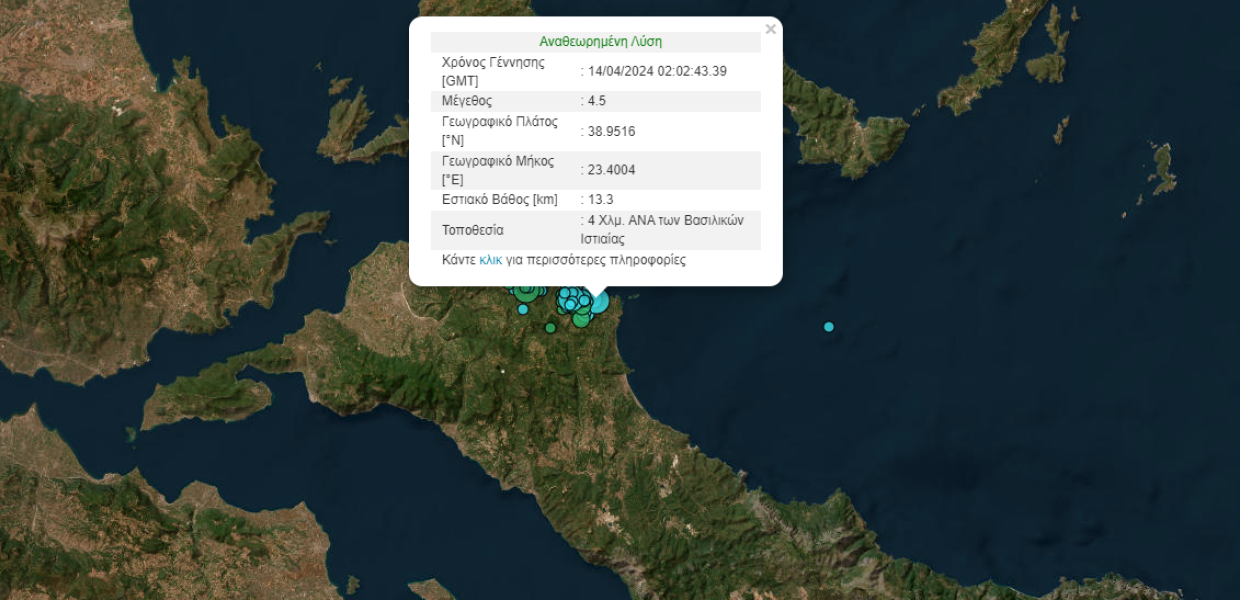Image resolution: width=1240 pixels, height=600 pixels.
Task: Click the 'Γεωγραφικό Μήκος [°E]' label
Action: (x=498, y=170)
